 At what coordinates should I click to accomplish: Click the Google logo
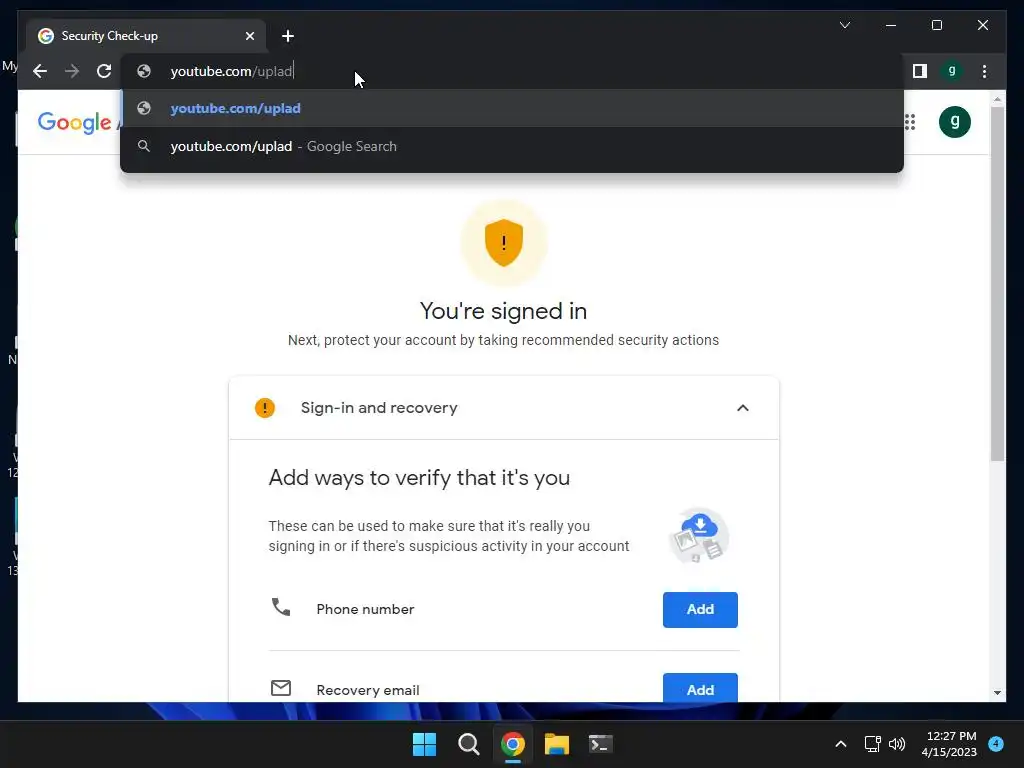coord(74,122)
